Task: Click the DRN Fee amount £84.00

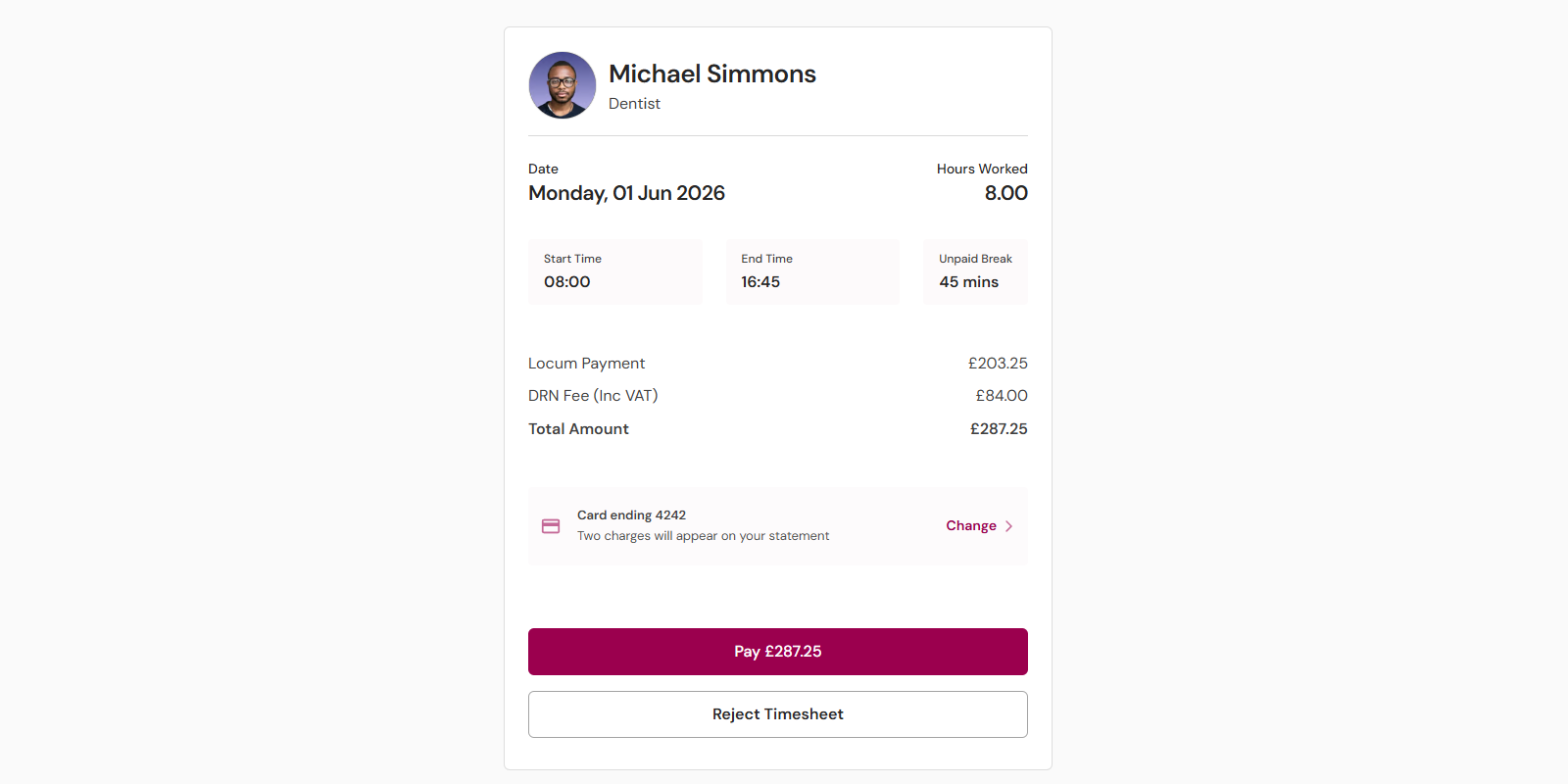Action: click(x=1002, y=396)
